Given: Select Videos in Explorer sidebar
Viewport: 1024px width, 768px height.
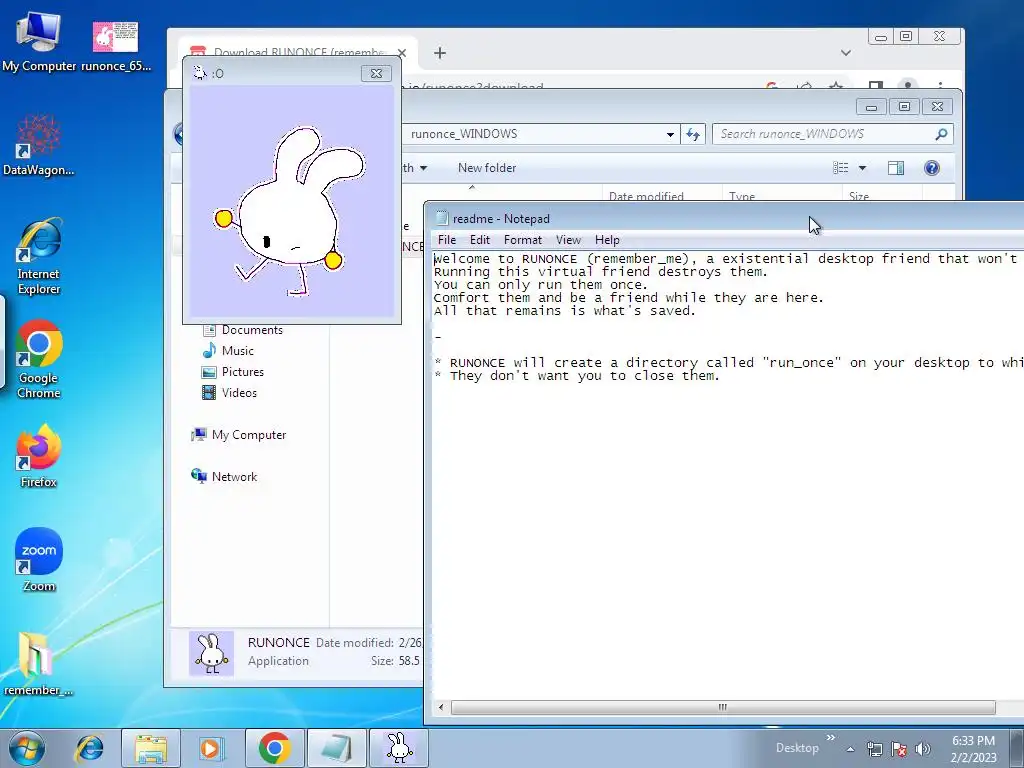Looking at the screenshot, I should click(x=229, y=392).
